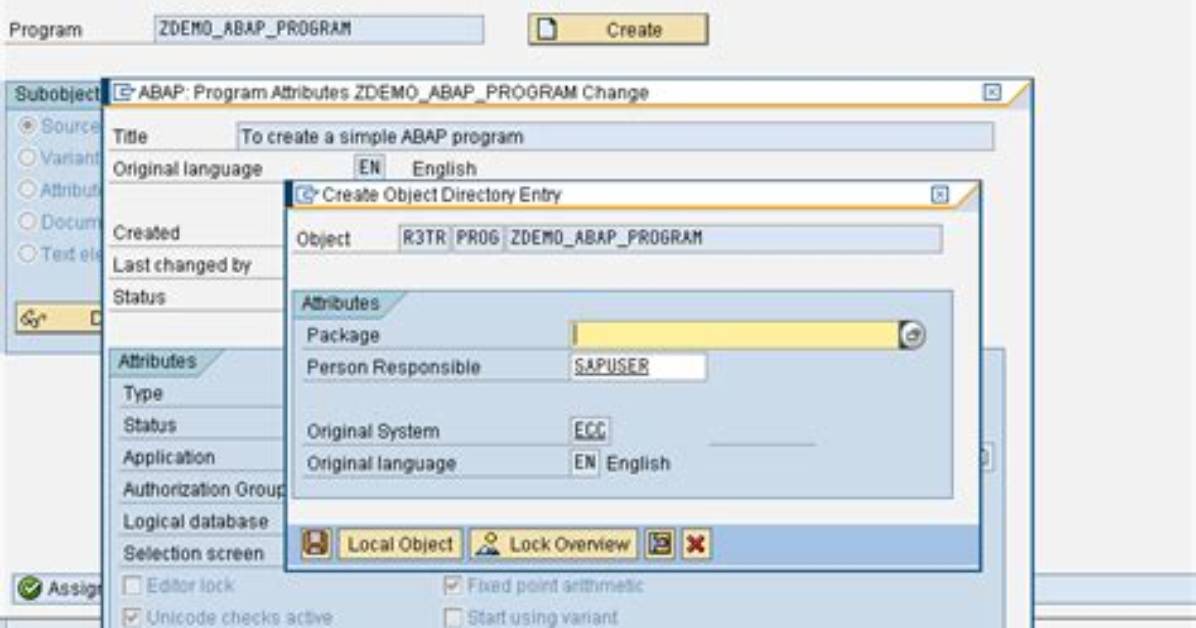Viewport: 1196px width, 628px height.
Task: Toggle Fixed point arithmetic checkbox
Action: click(x=452, y=585)
